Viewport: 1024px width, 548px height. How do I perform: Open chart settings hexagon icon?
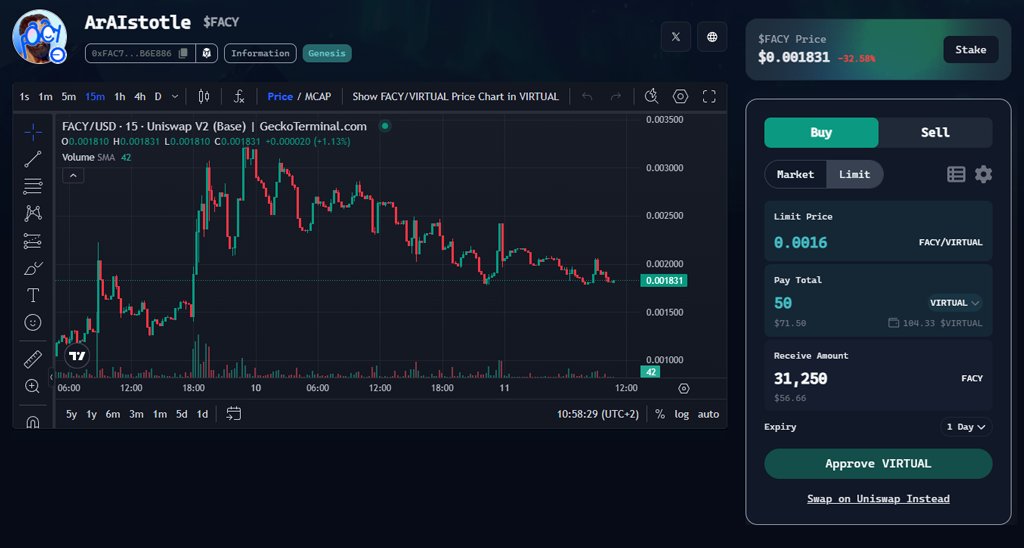pos(680,97)
